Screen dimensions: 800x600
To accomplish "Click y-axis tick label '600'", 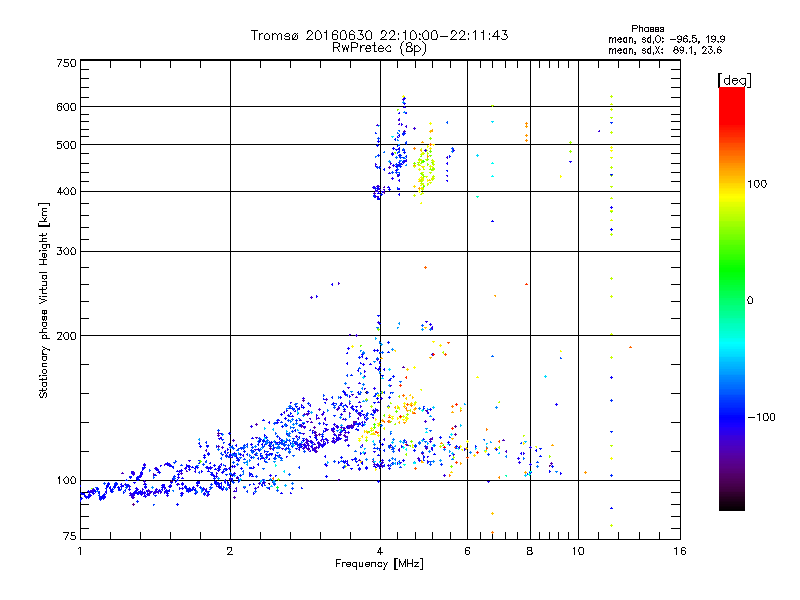I will [x=66, y=107].
